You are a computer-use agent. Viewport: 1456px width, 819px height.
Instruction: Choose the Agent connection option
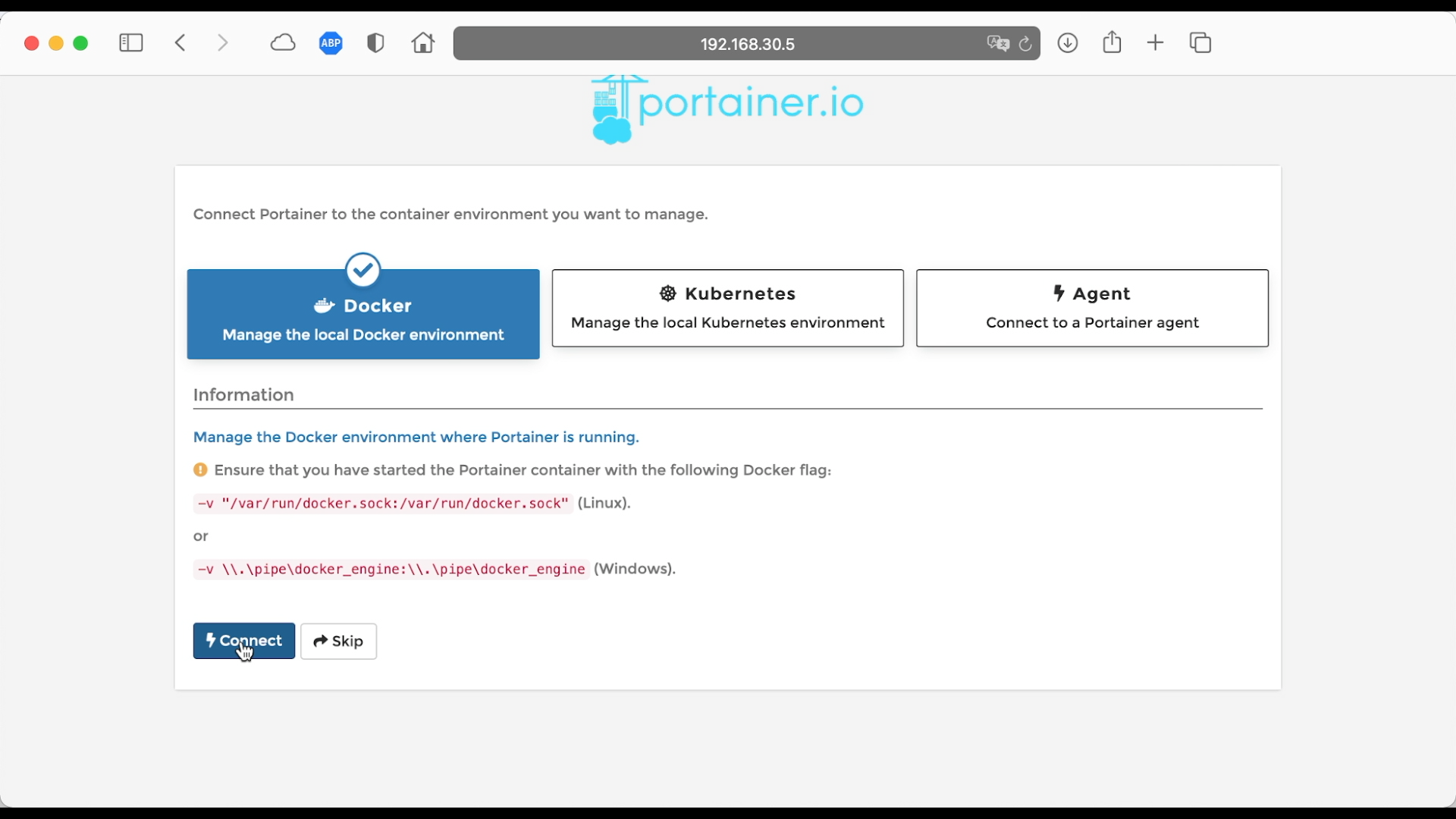click(x=1092, y=309)
